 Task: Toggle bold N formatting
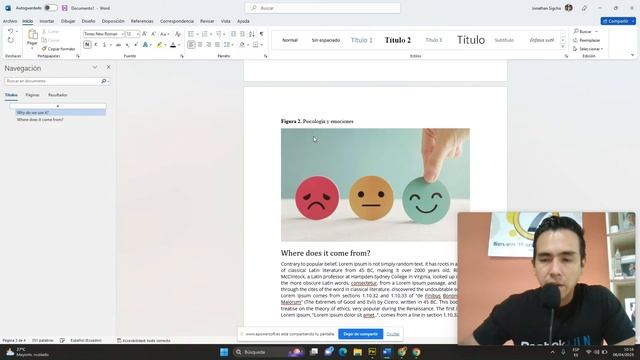[87, 45]
